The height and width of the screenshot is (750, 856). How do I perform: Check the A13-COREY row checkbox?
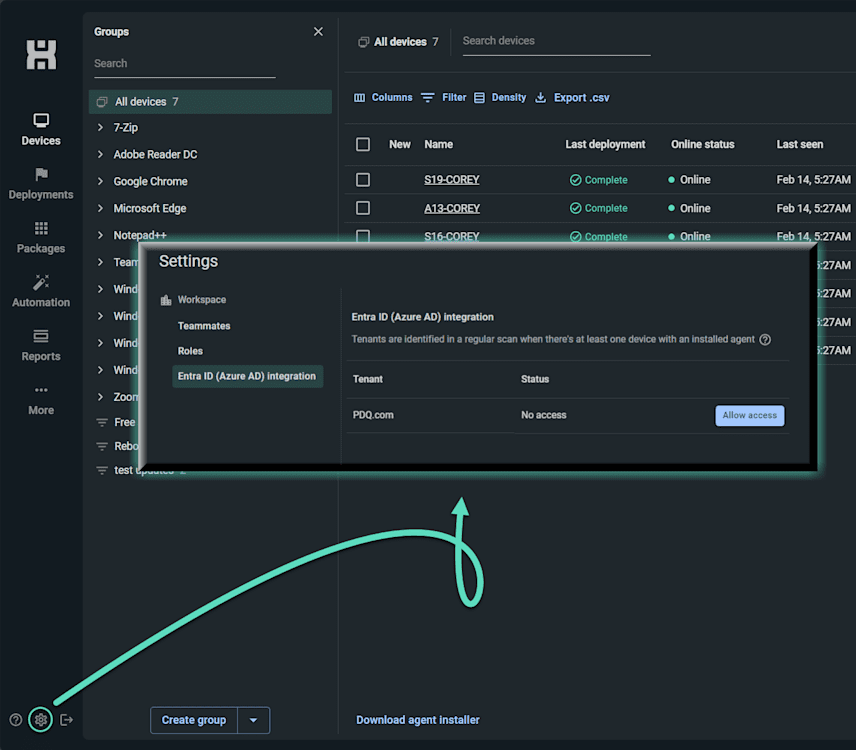click(363, 209)
